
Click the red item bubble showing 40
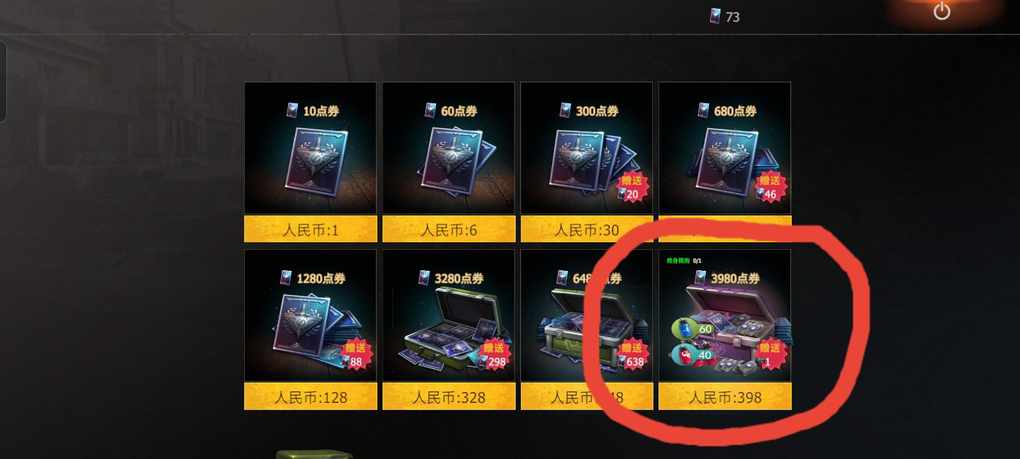coord(693,355)
